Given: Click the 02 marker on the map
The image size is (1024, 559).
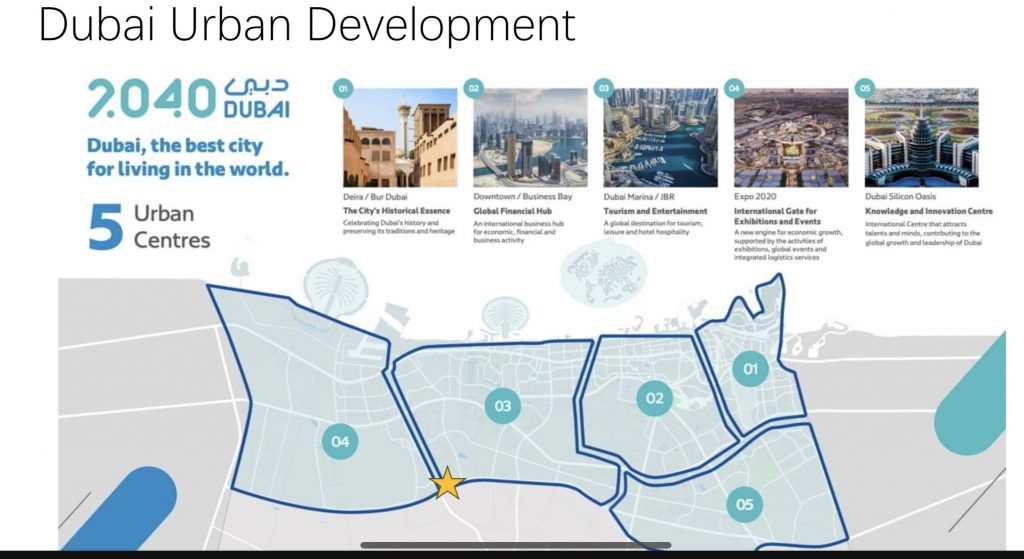Looking at the screenshot, I should click(654, 398).
